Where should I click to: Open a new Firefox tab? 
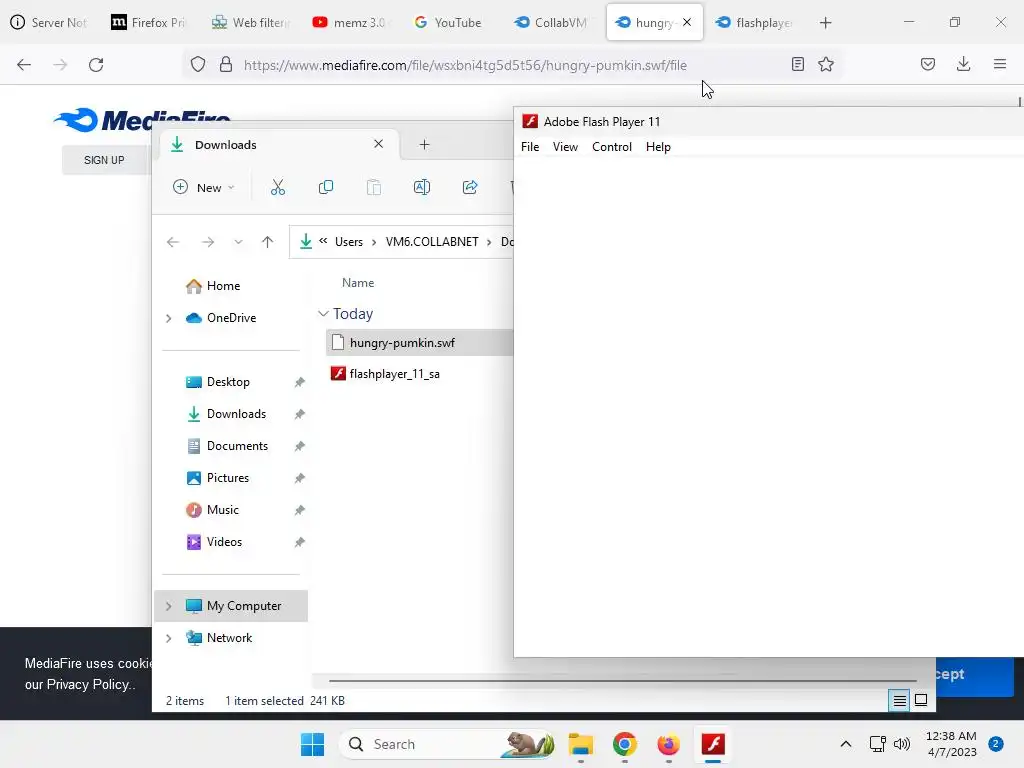[825, 23]
